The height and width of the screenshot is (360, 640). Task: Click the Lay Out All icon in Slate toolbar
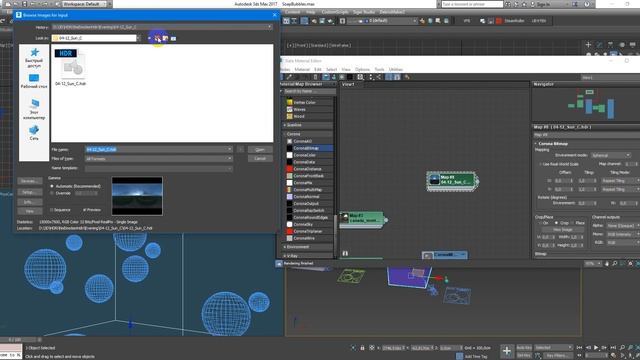(371, 77)
